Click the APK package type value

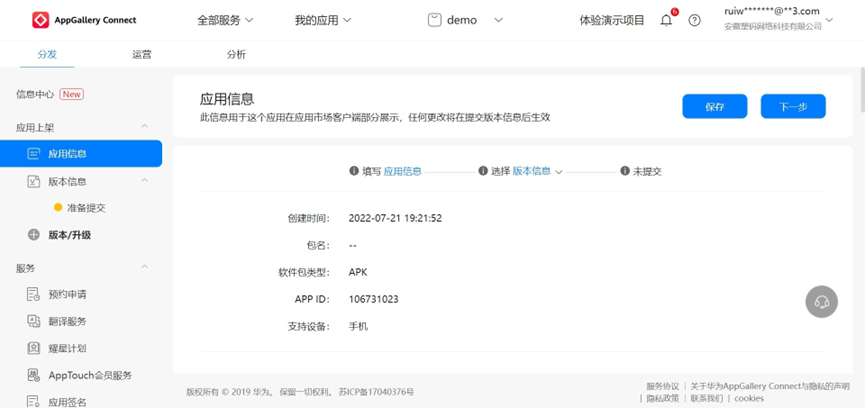pos(358,272)
